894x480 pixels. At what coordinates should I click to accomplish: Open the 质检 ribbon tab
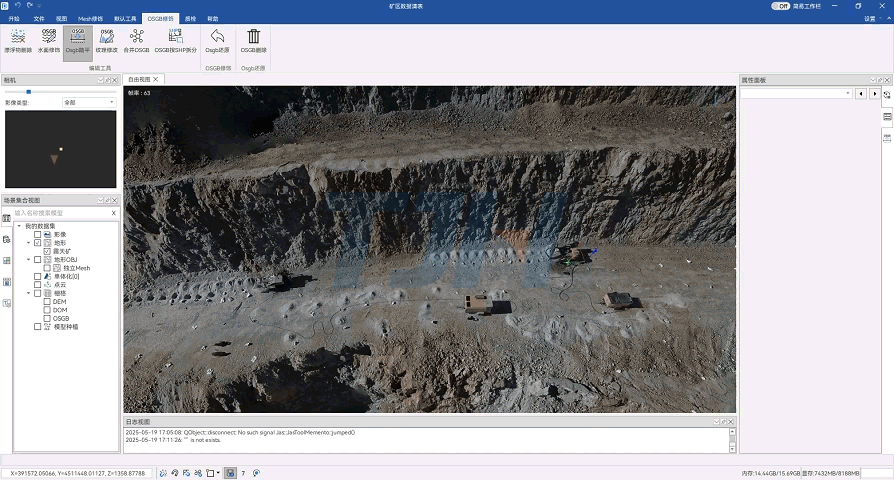coord(191,19)
